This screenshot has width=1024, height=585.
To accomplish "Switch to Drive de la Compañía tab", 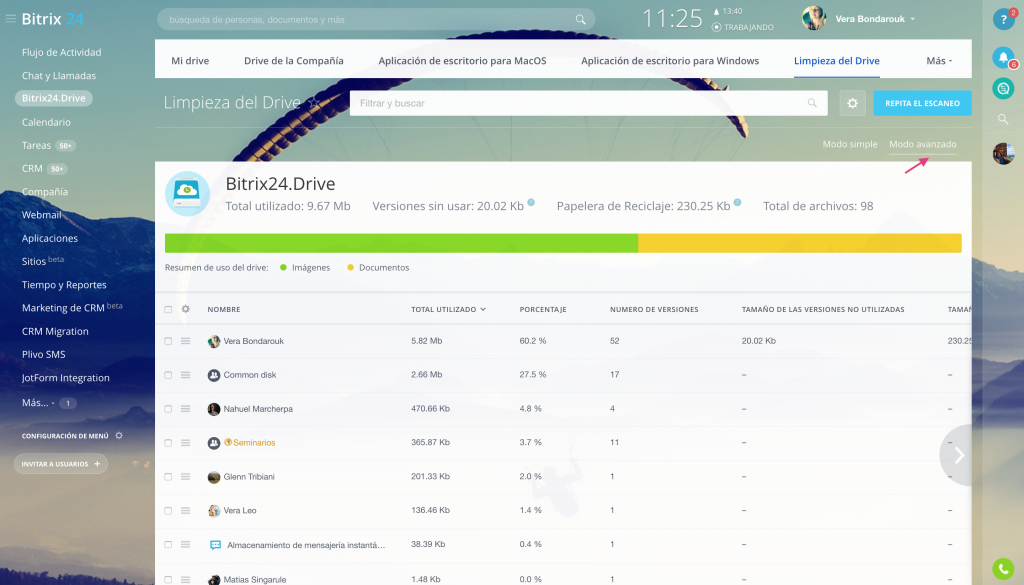I will (294, 61).
